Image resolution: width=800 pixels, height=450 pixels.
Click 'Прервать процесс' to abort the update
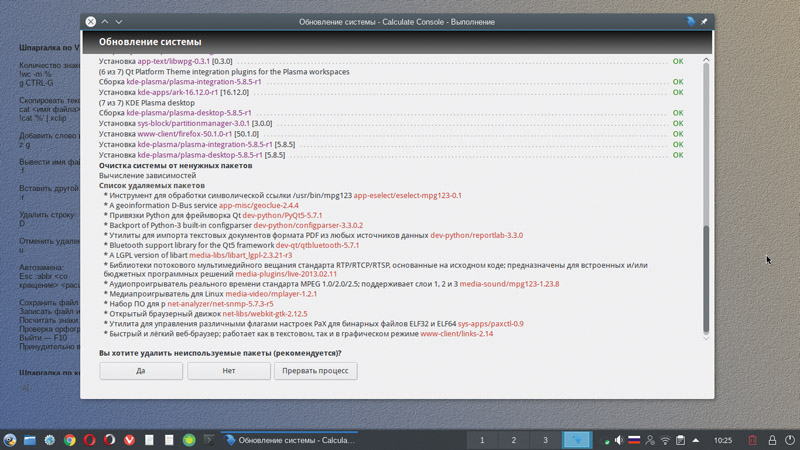point(315,371)
